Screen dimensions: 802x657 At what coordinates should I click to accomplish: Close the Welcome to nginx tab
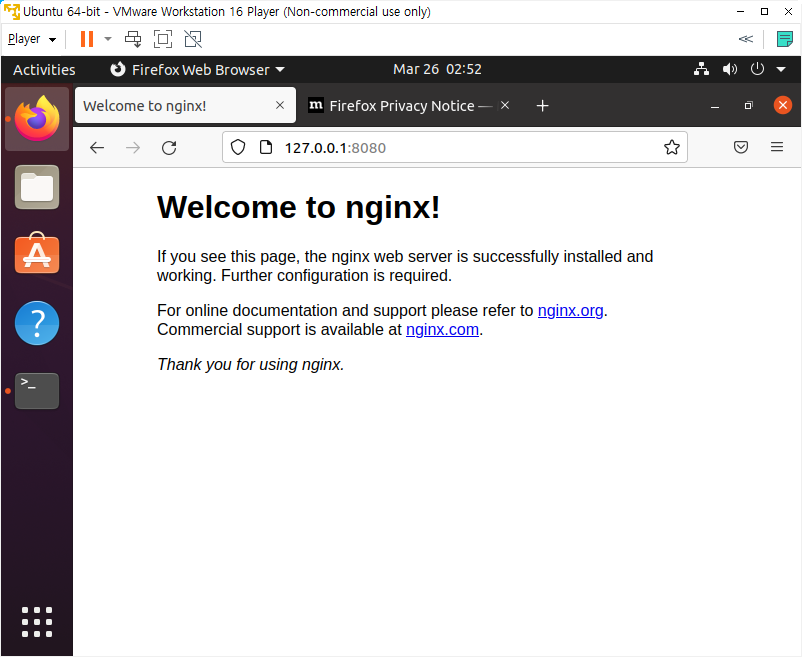coord(280,105)
